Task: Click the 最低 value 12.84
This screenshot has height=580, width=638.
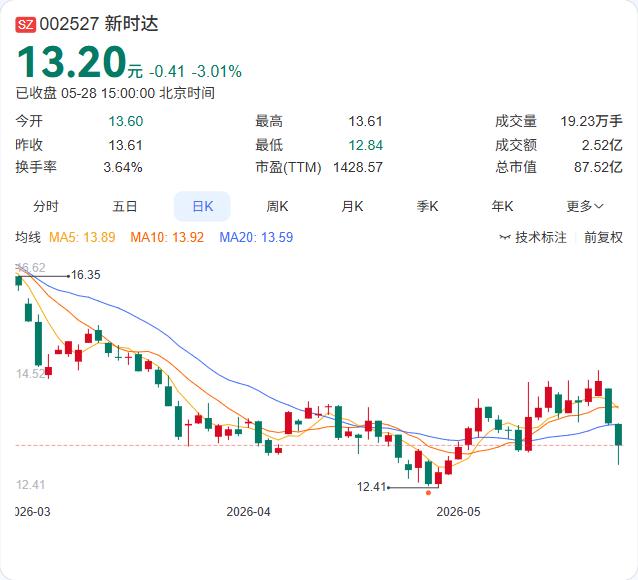Action: pos(365,145)
